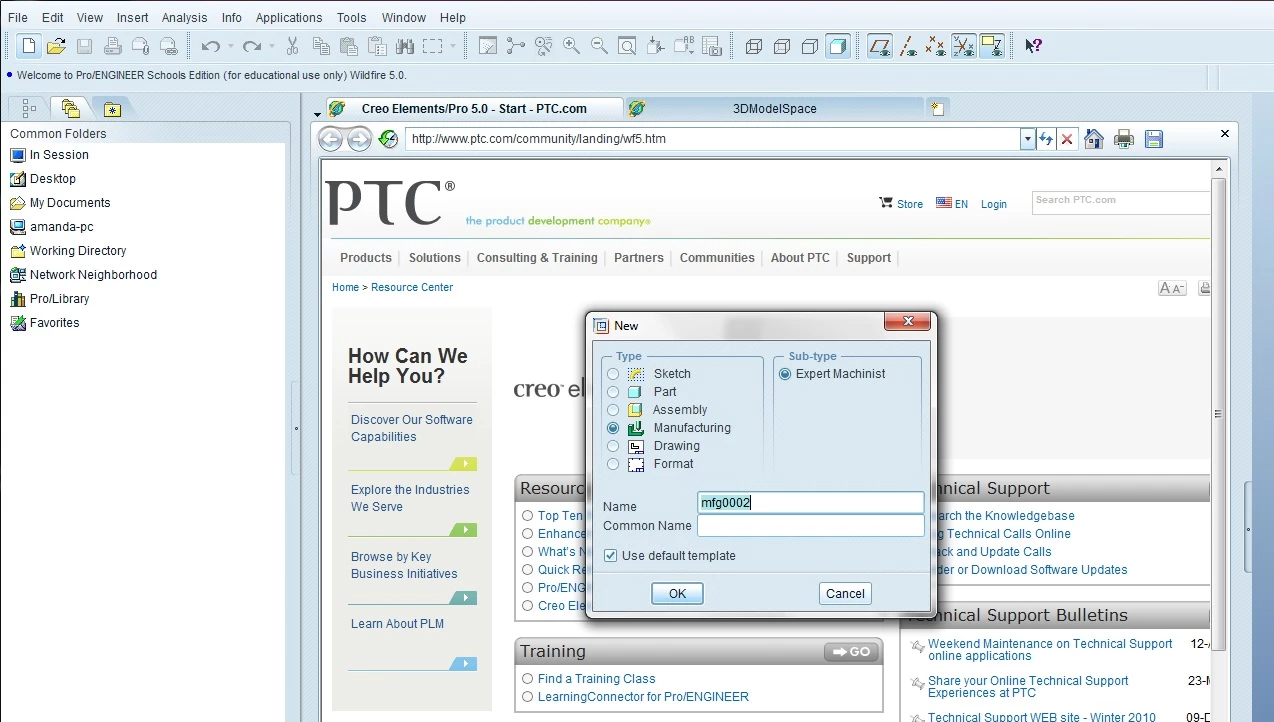Viewport: 1274px width, 722px height.
Task: Select Shading display style icon
Action: click(838, 46)
